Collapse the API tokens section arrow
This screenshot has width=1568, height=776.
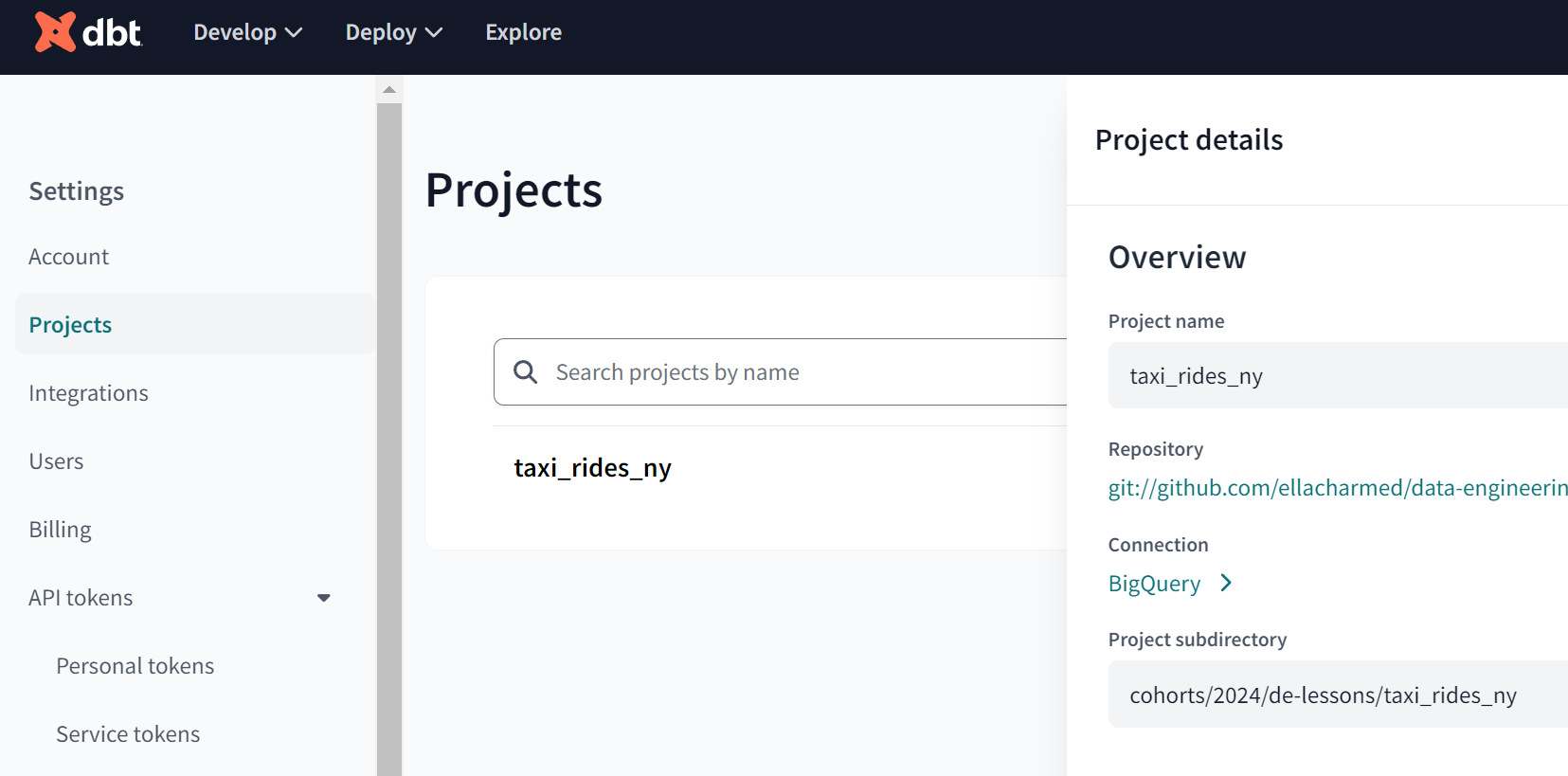click(324, 598)
